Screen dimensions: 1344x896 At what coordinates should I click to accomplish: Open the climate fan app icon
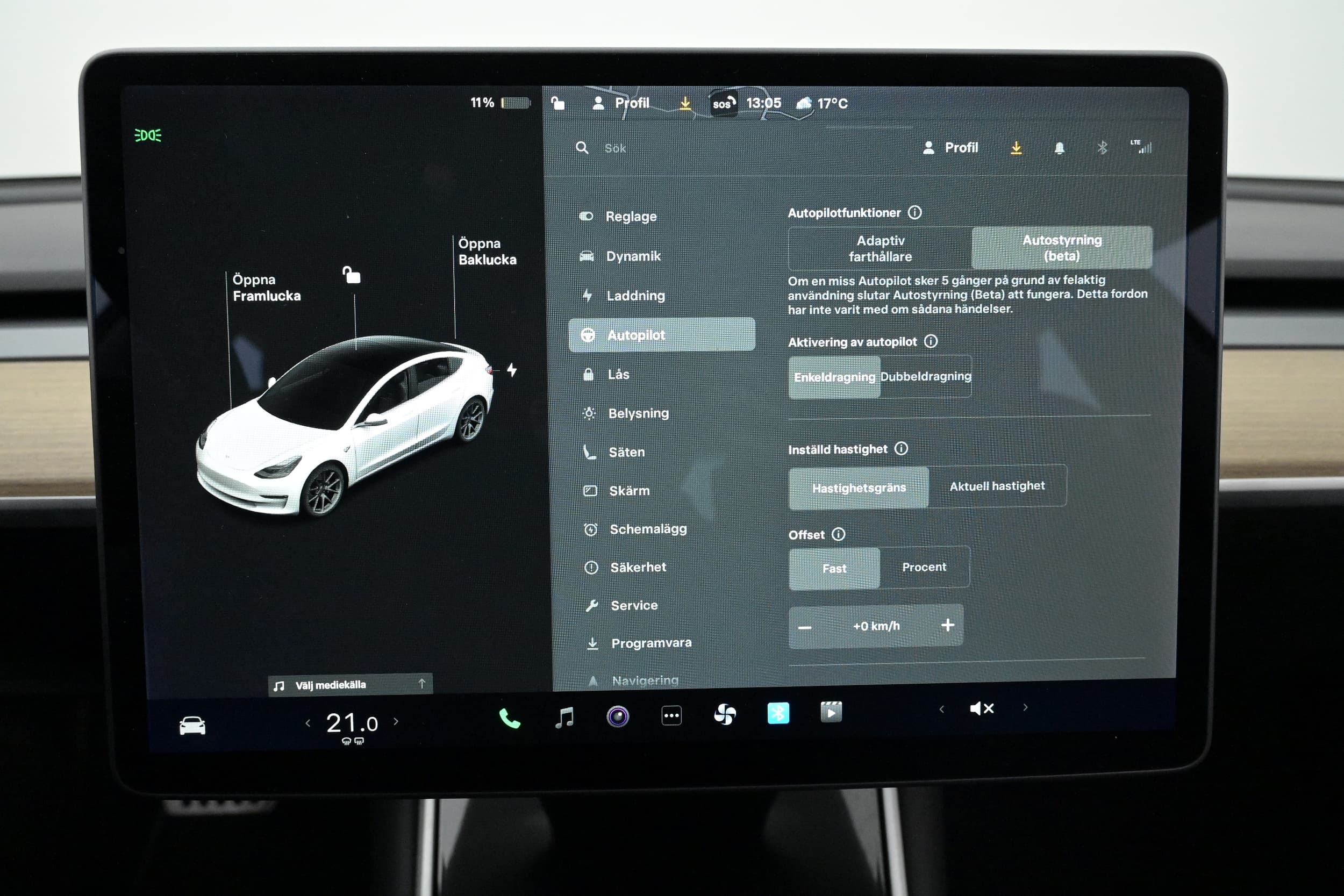pyautogui.click(x=725, y=714)
